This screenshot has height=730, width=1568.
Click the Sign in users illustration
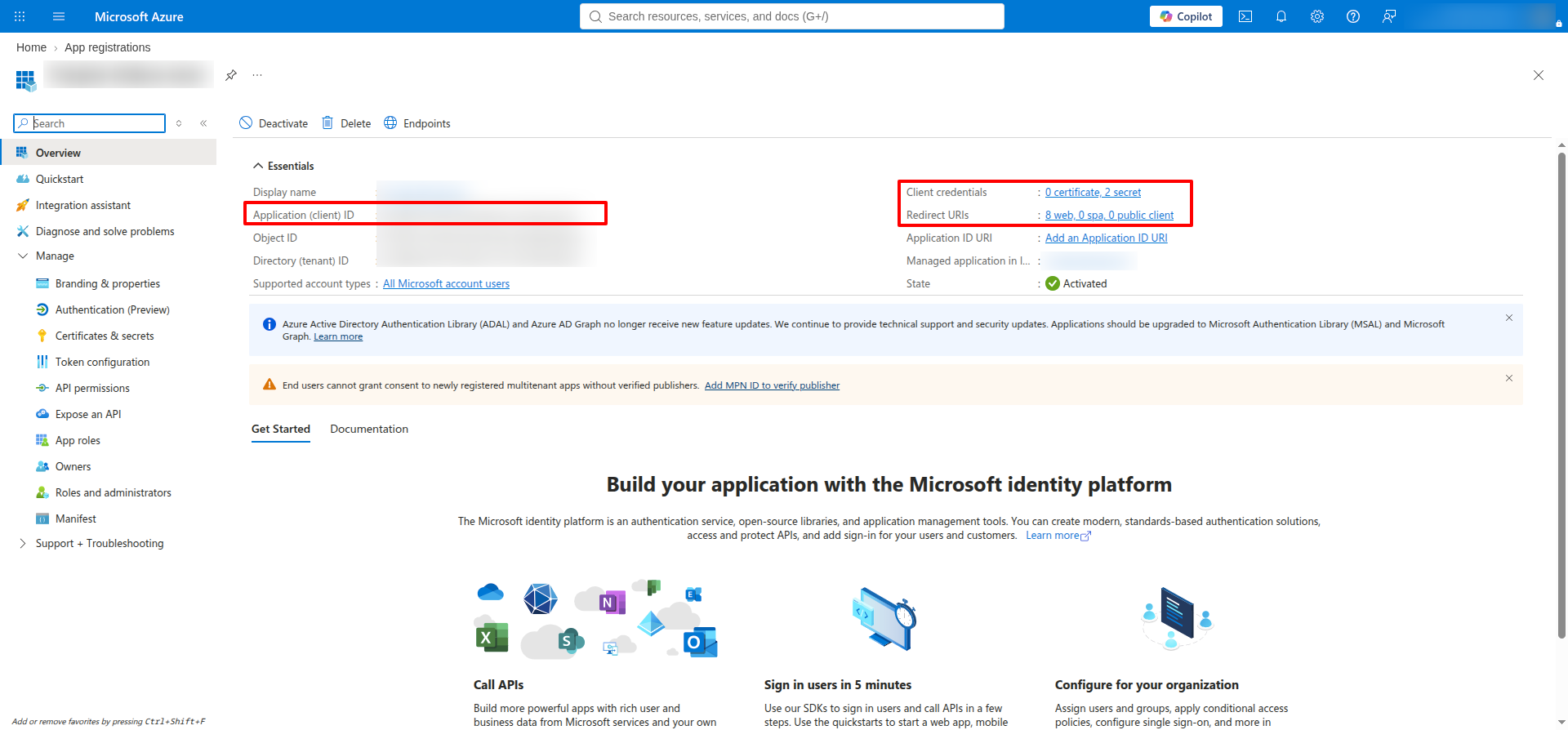[x=885, y=619]
